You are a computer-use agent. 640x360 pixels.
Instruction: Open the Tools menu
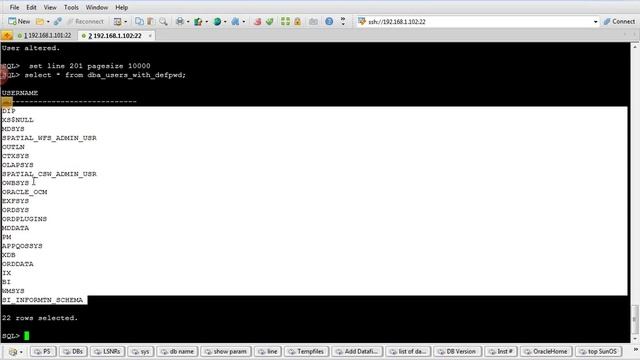tap(71, 7)
